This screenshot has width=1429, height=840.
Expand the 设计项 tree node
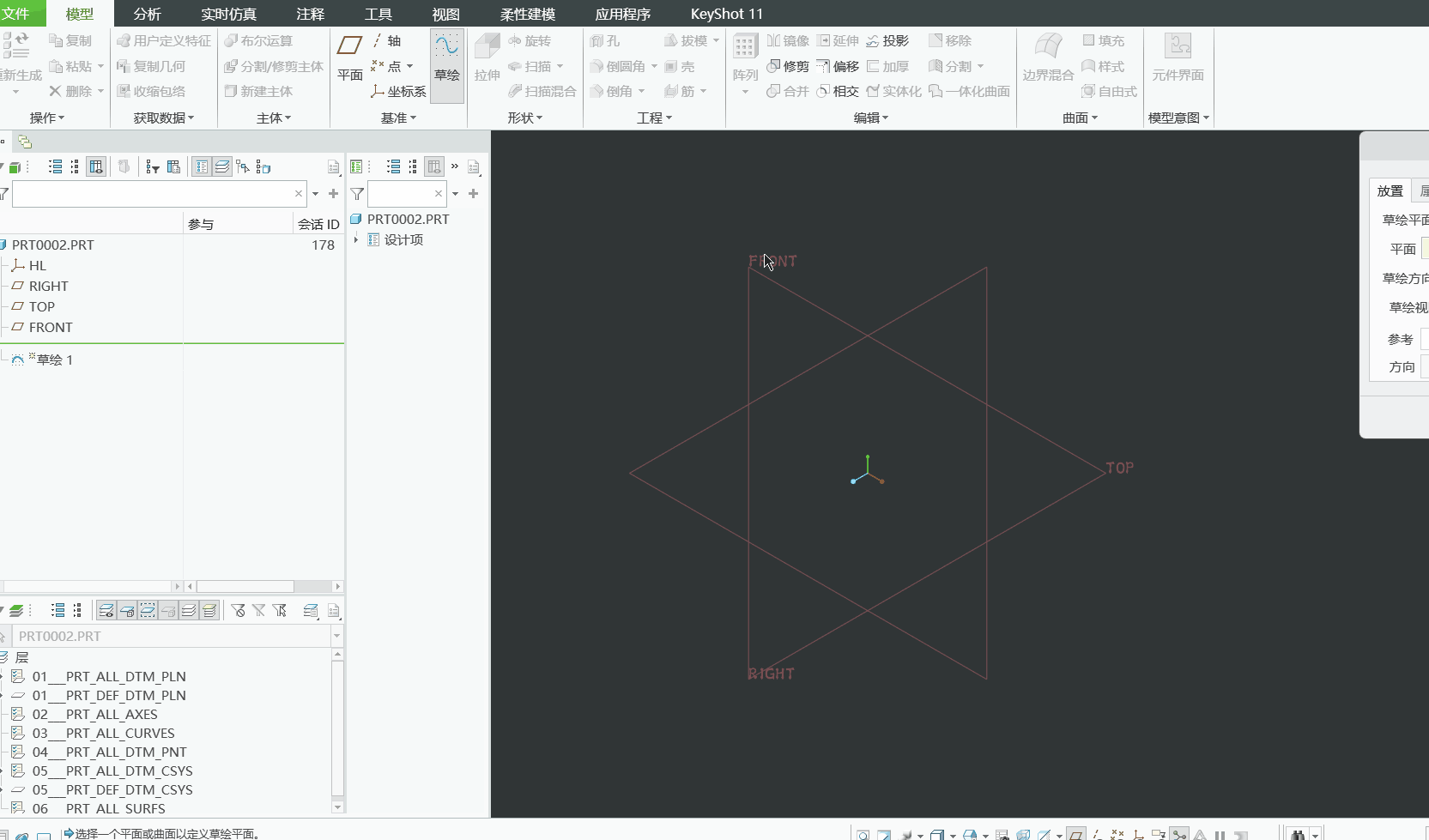pyautogui.click(x=356, y=239)
